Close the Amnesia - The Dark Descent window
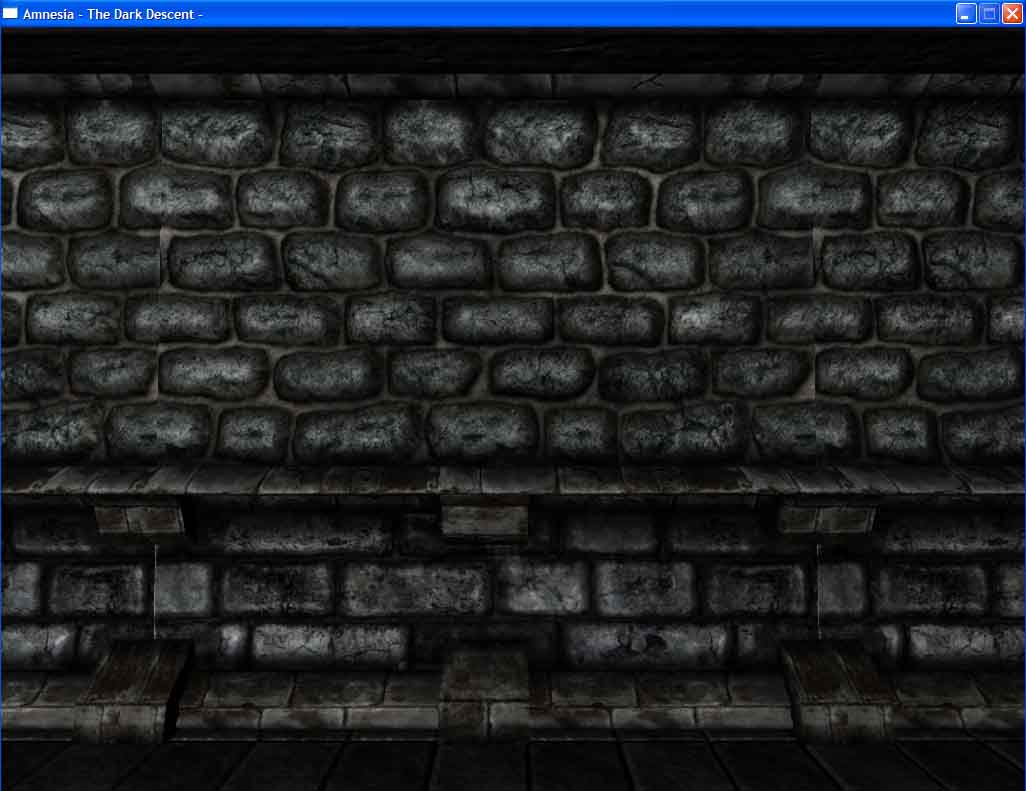Screen dimensions: 1026x791 click(1011, 14)
